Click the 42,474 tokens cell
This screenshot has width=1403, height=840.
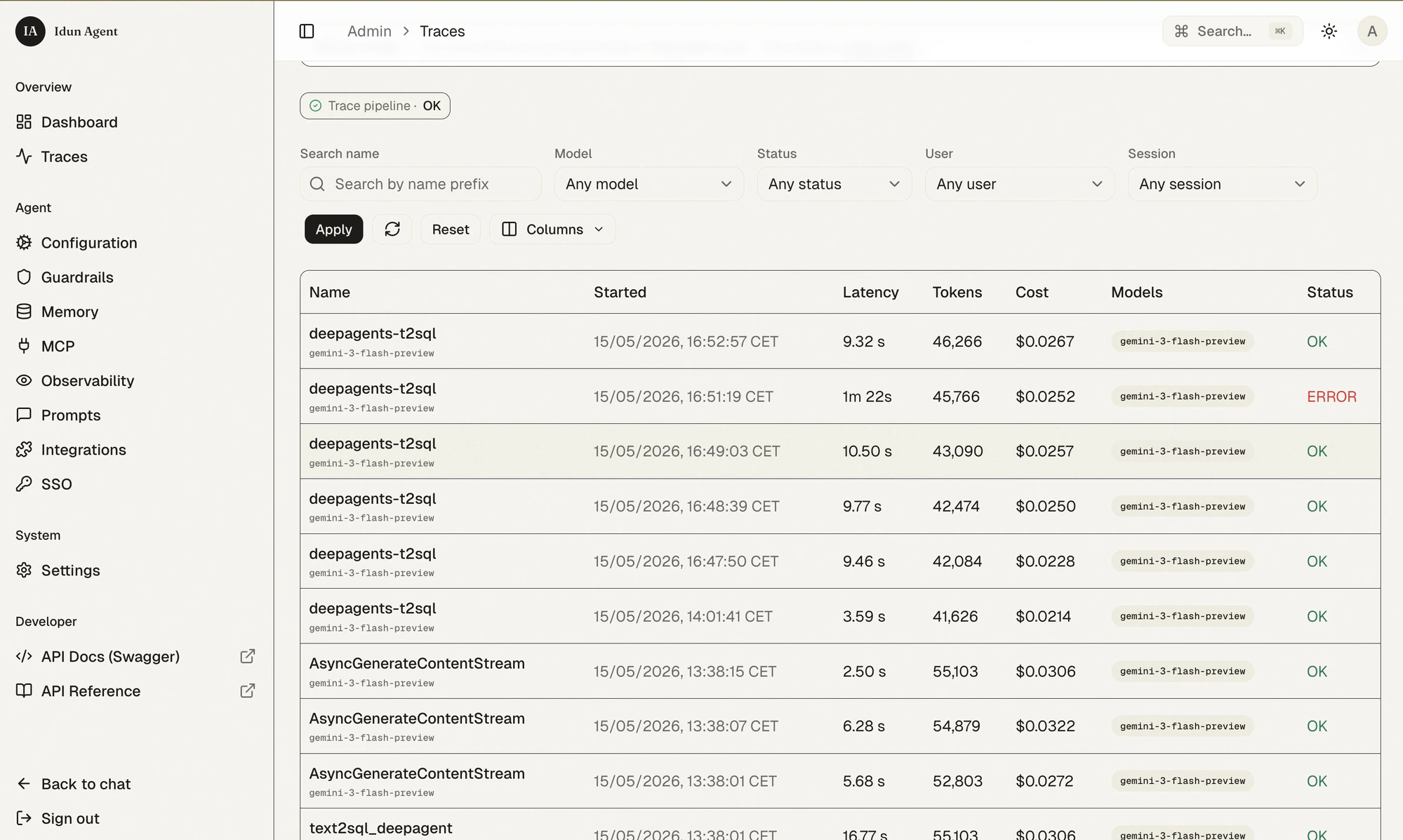click(x=956, y=506)
